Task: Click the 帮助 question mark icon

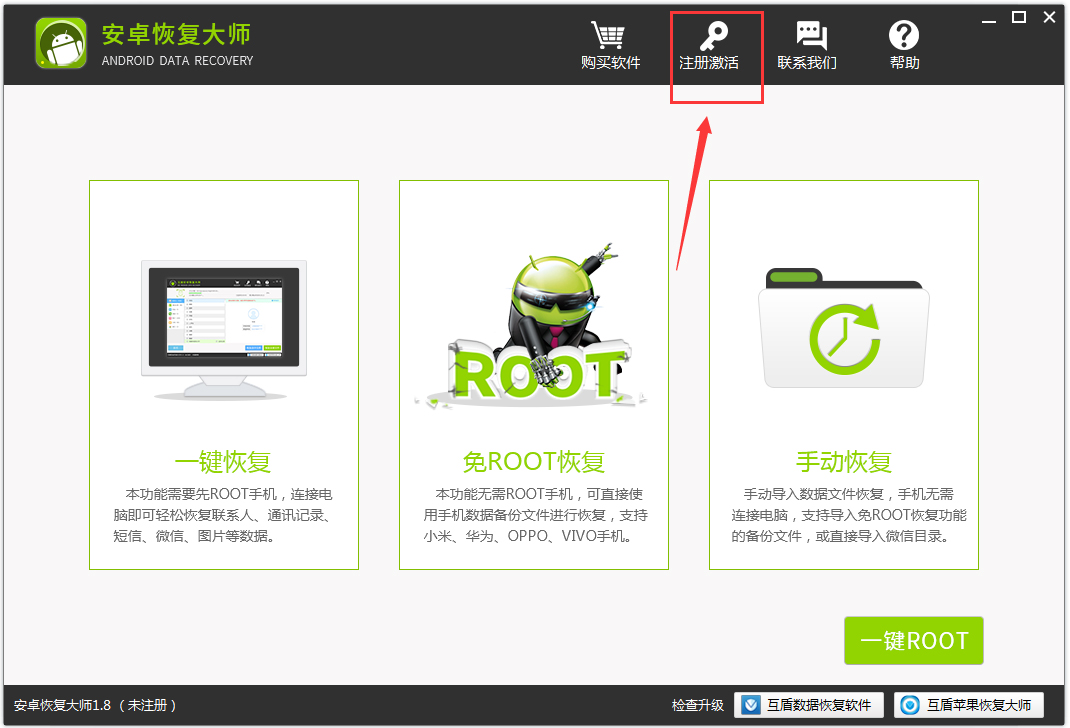Action: coord(903,33)
